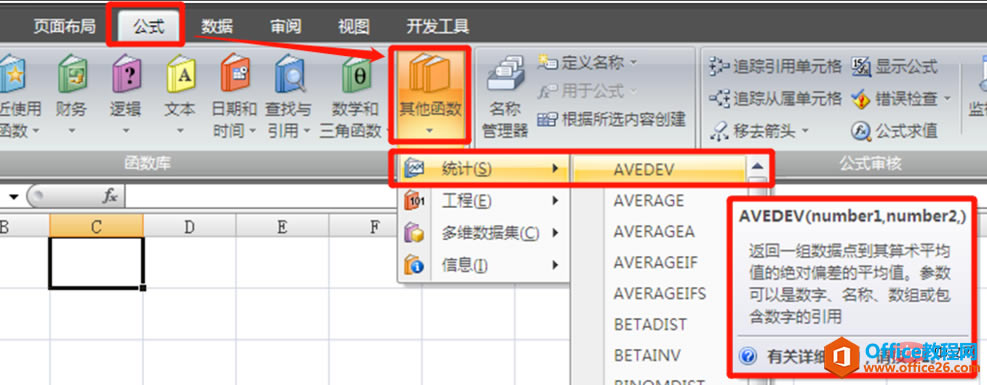Switch to the 公式 tab
The image size is (987, 385).
coord(149,27)
